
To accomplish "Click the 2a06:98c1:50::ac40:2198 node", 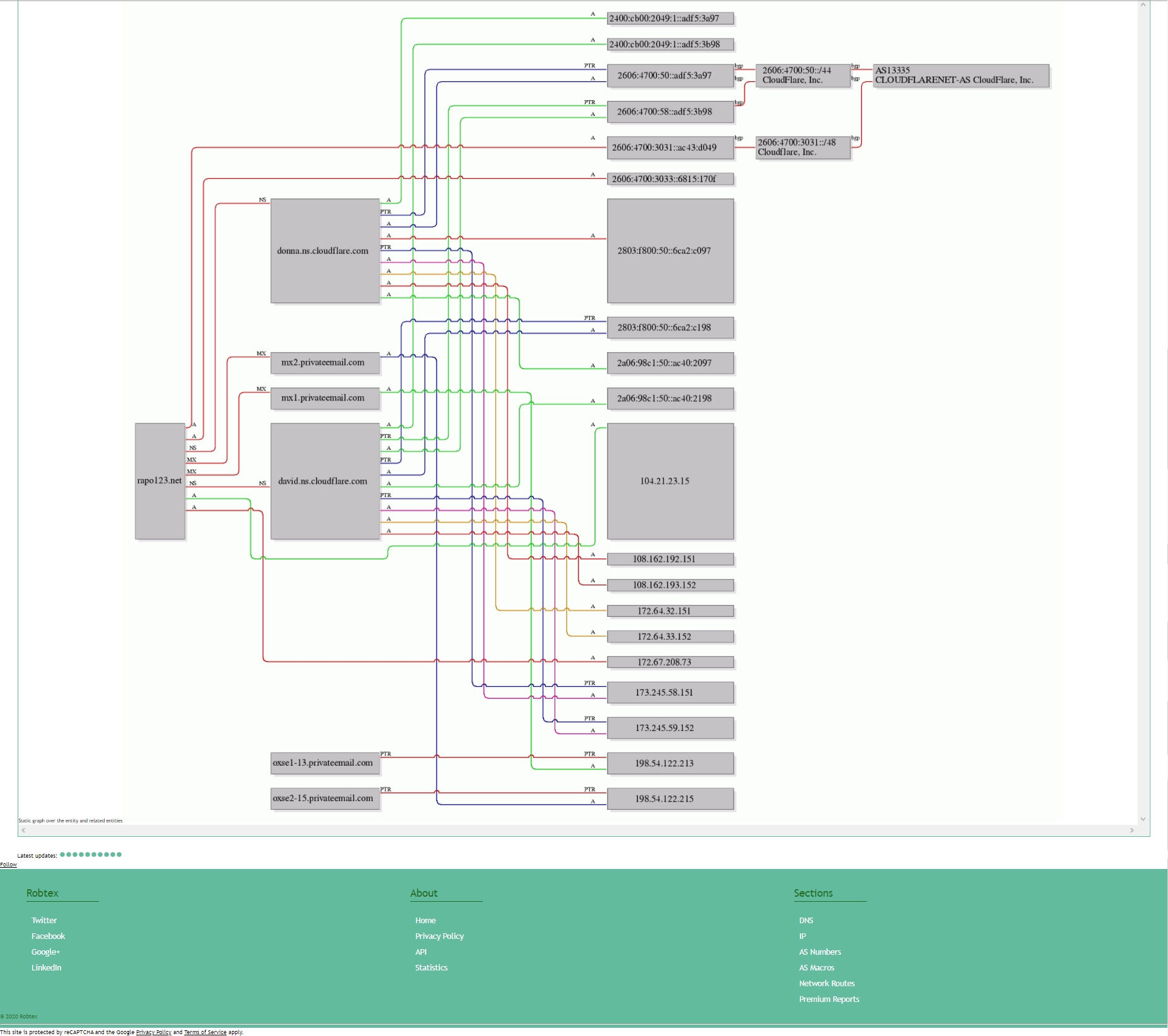I will [671, 398].
